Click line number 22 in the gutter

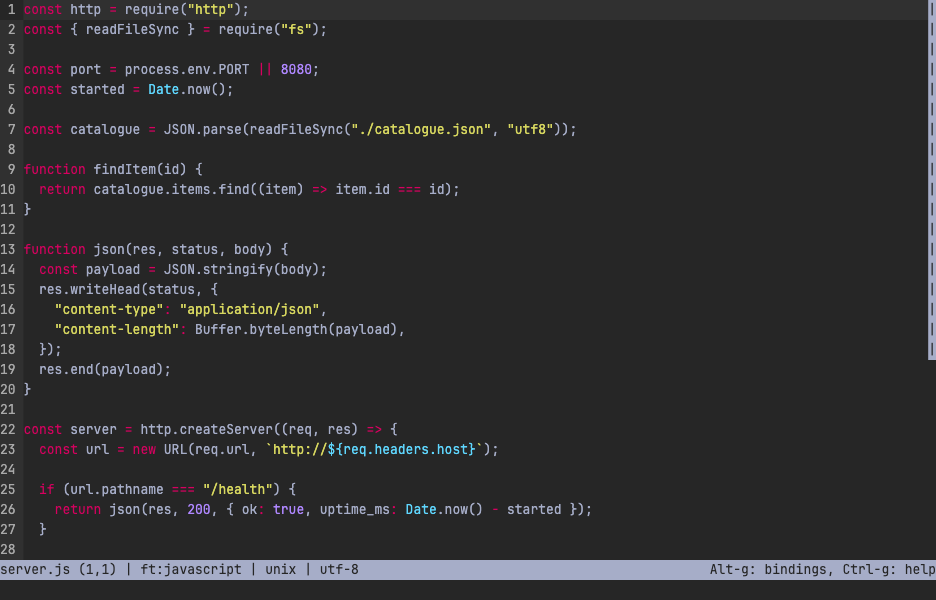(8, 430)
